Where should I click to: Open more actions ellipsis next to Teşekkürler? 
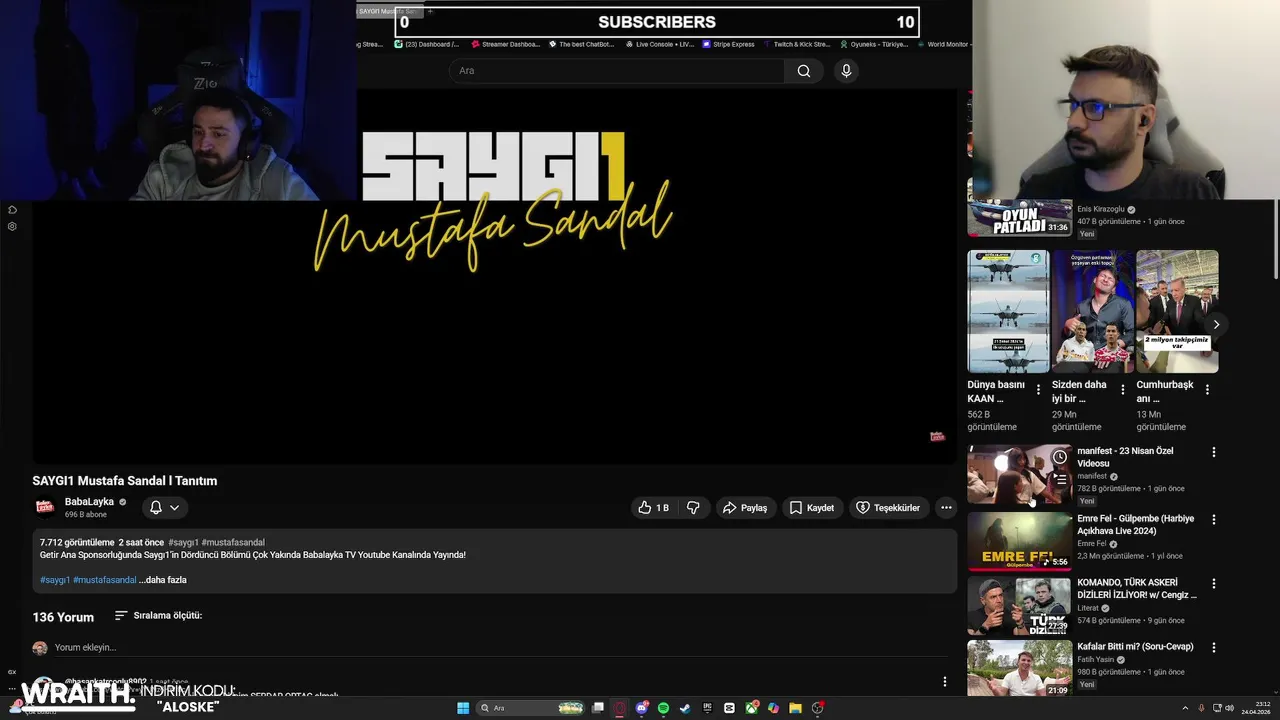pyautogui.click(x=946, y=508)
